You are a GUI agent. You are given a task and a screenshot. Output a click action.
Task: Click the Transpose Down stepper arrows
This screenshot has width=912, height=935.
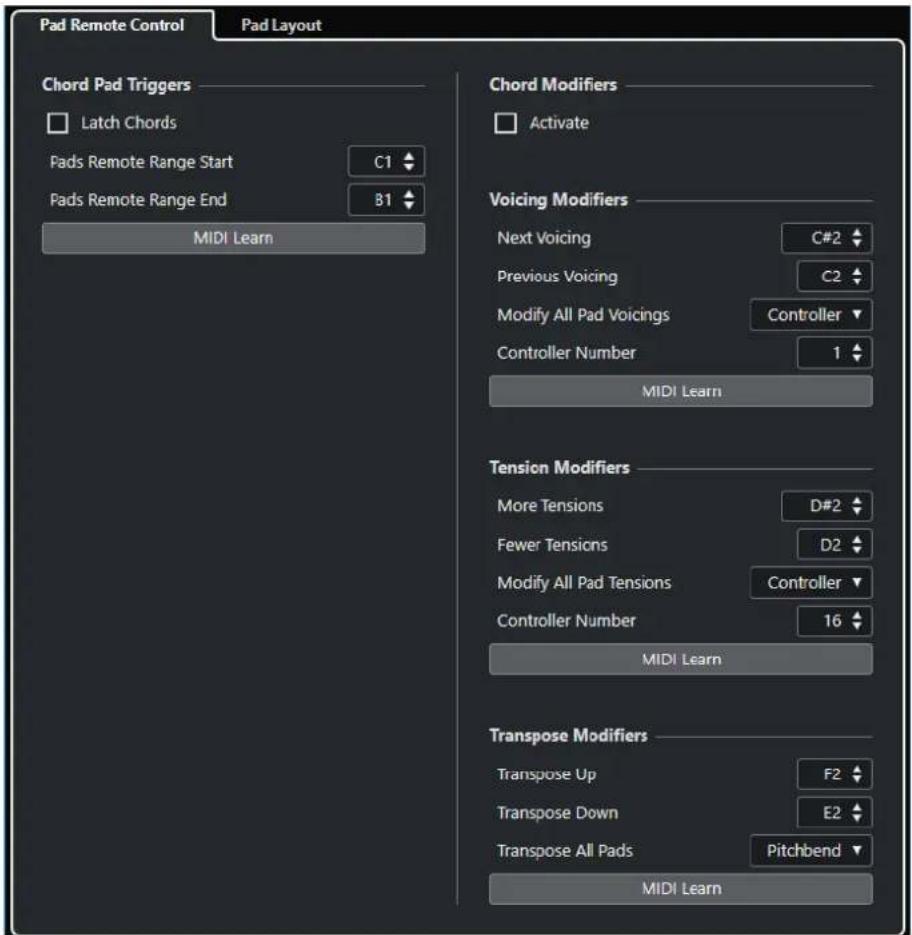coord(857,812)
